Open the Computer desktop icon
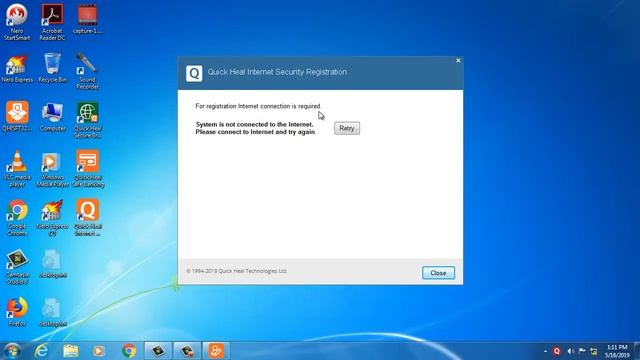Viewport: 640px width, 360px height. [52, 117]
